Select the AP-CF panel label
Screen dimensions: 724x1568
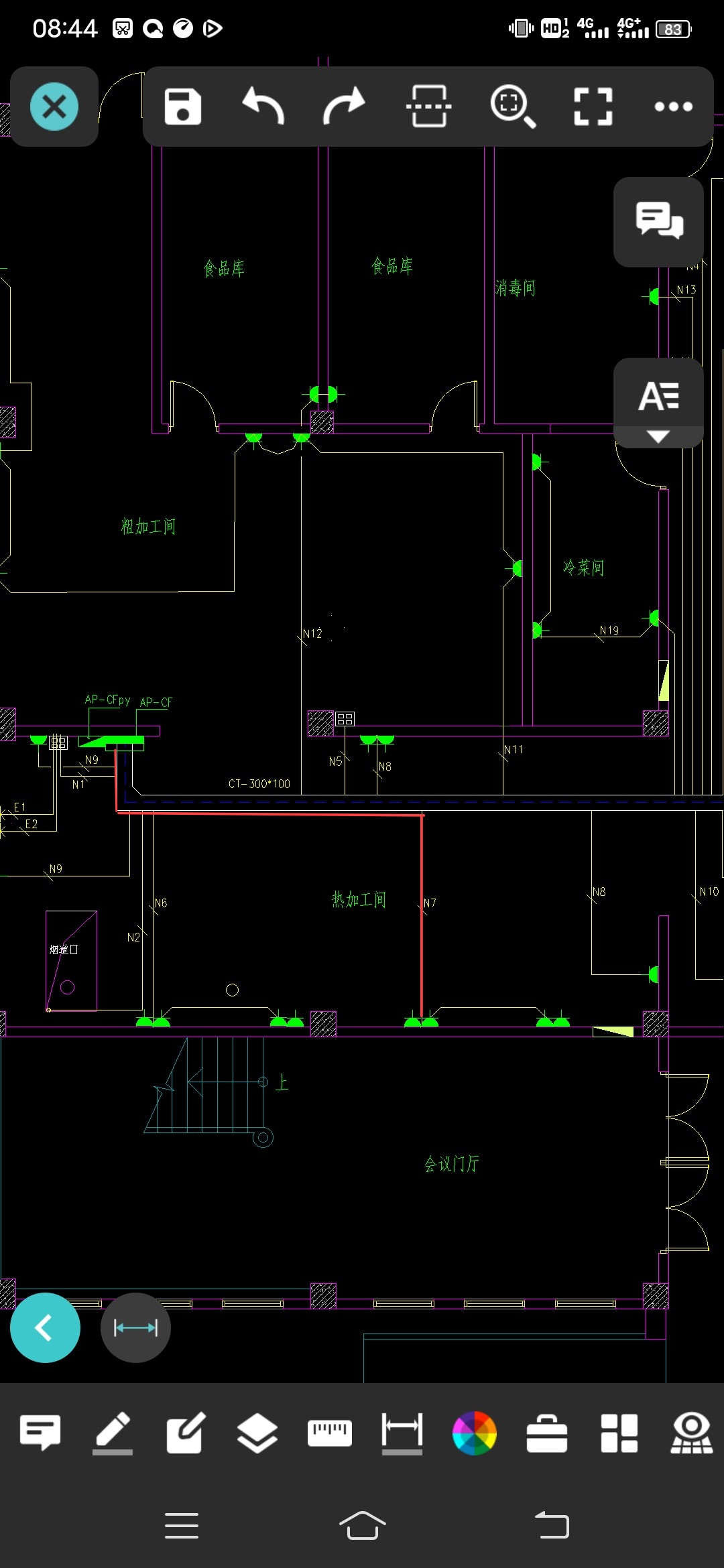156,702
